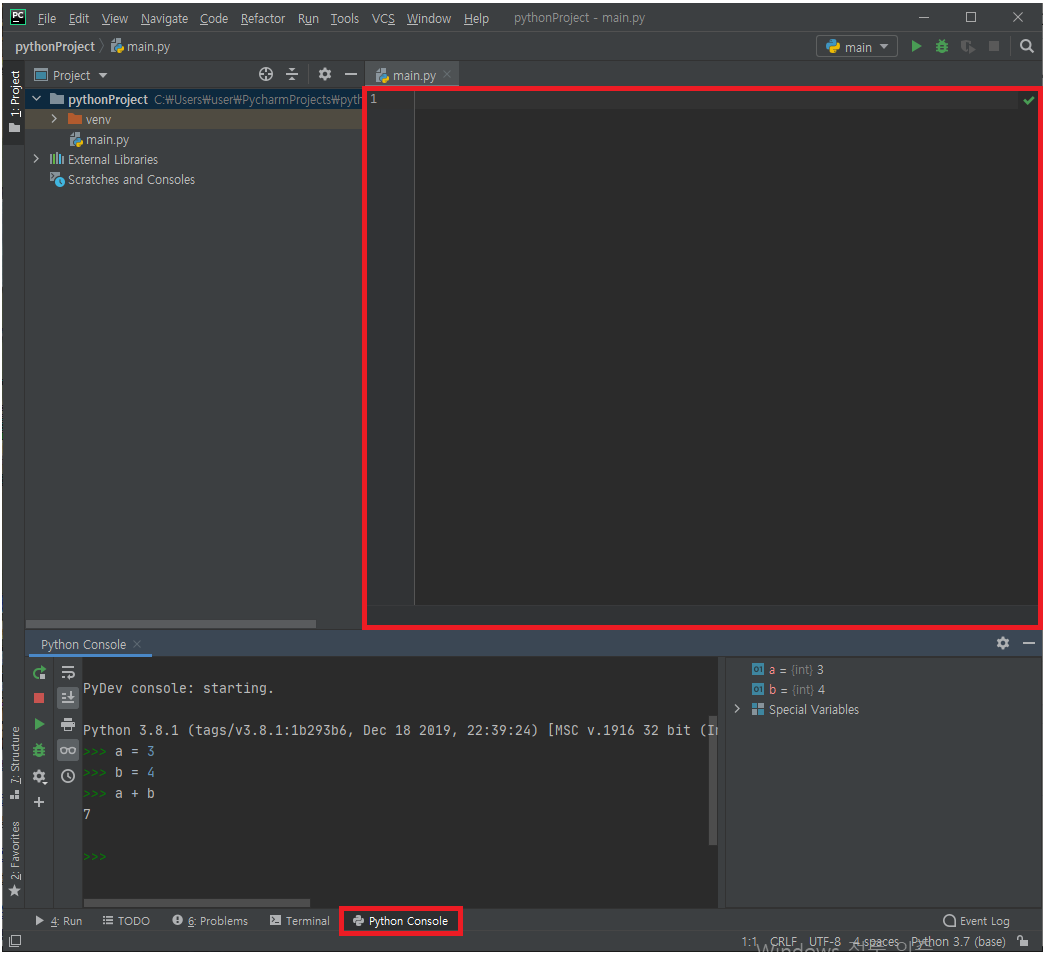Viewport: 1045px width, 955px height.
Task: Toggle the Favorites side tool window
Action: 15,860
